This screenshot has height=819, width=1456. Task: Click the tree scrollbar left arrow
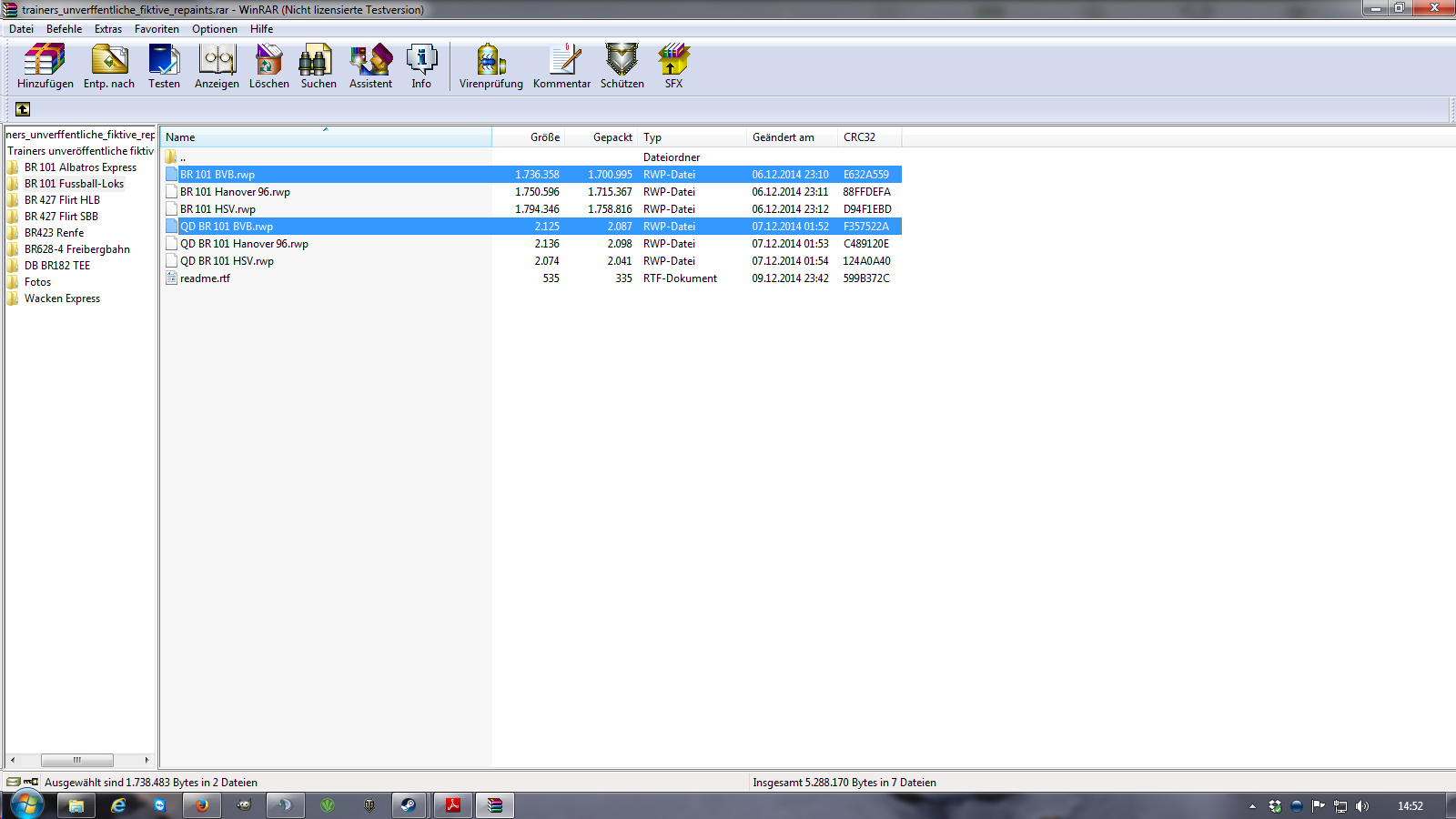click(x=13, y=760)
